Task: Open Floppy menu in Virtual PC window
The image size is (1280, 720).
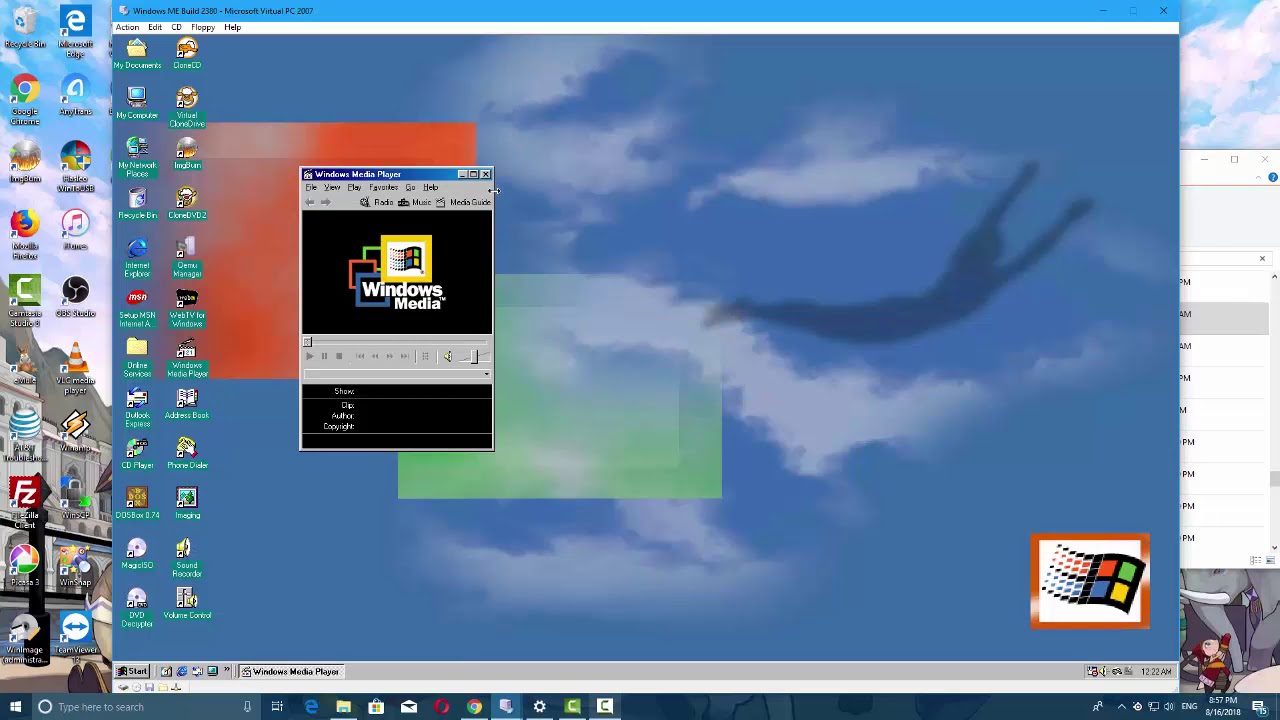Action: click(203, 27)
